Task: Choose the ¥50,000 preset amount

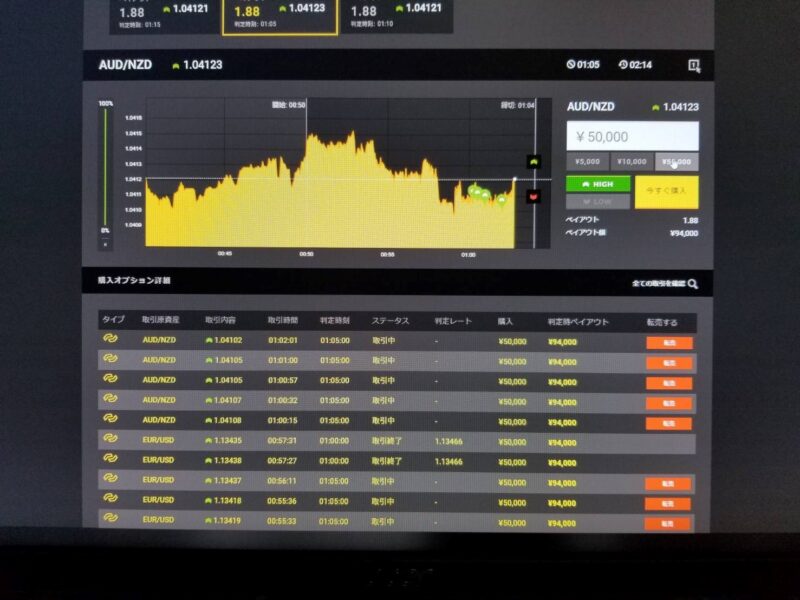Action: click(x=677, y=161)
